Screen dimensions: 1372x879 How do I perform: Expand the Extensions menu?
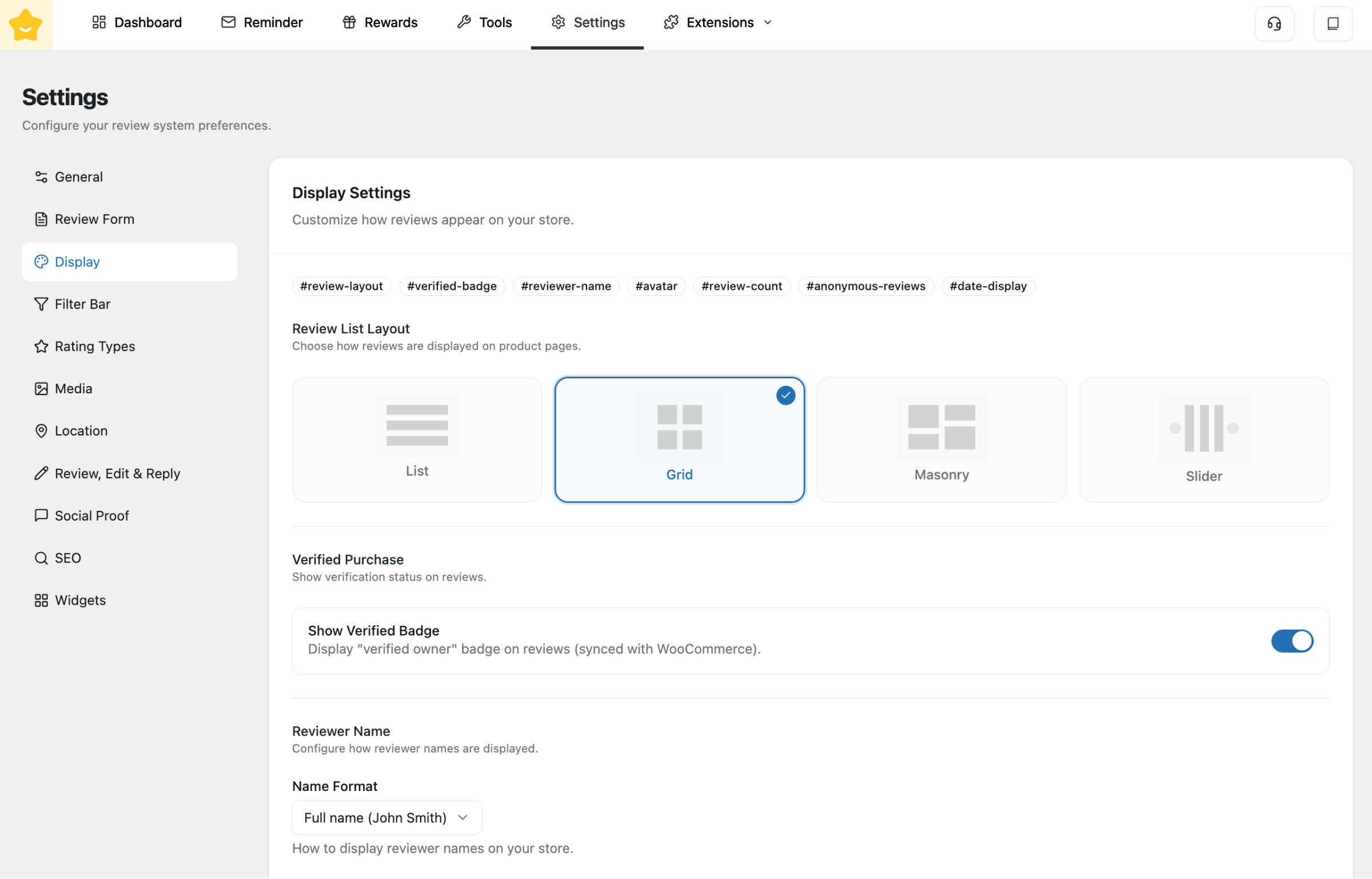718,22
